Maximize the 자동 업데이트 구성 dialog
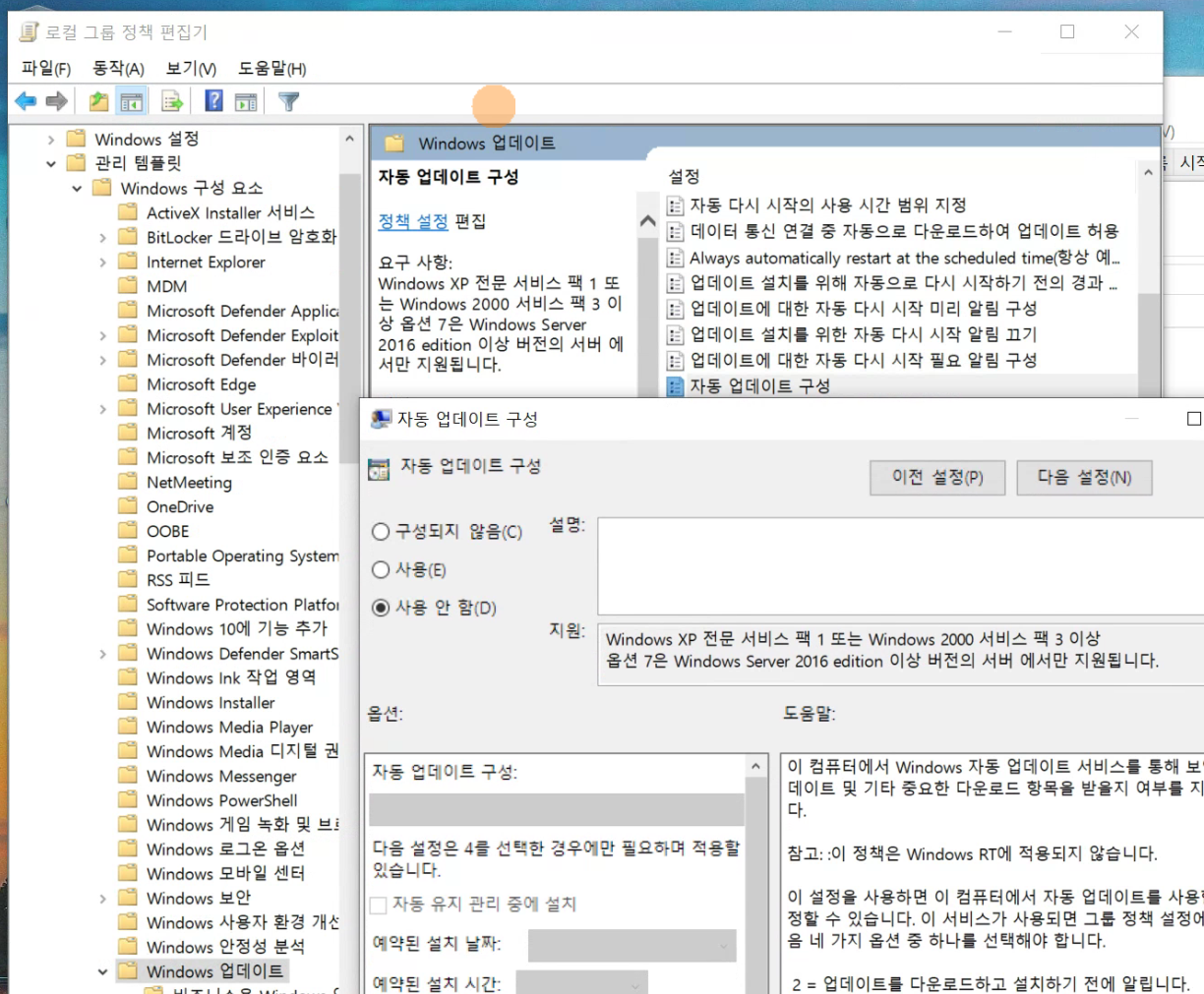 coord(1194,419)
